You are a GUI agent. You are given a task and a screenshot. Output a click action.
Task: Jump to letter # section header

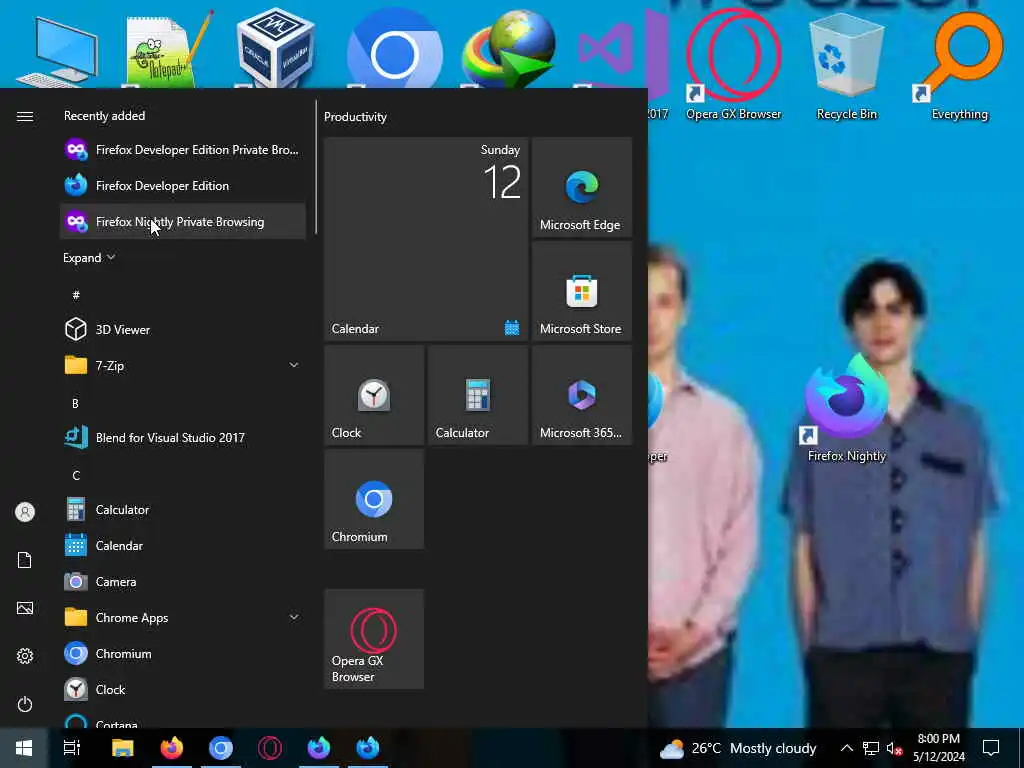[76, 295]
